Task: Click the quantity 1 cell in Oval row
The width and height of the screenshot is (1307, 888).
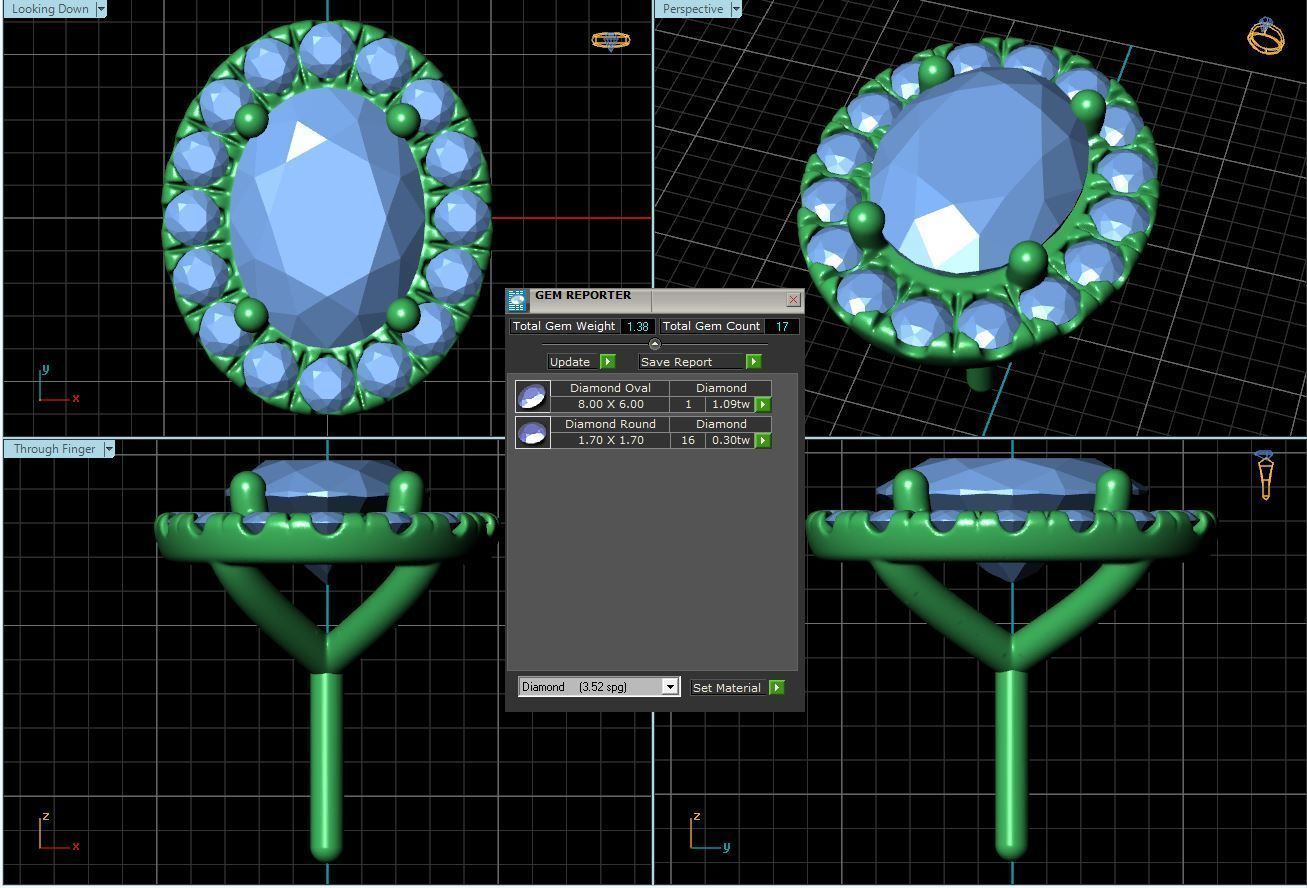Action: (688, 404)
